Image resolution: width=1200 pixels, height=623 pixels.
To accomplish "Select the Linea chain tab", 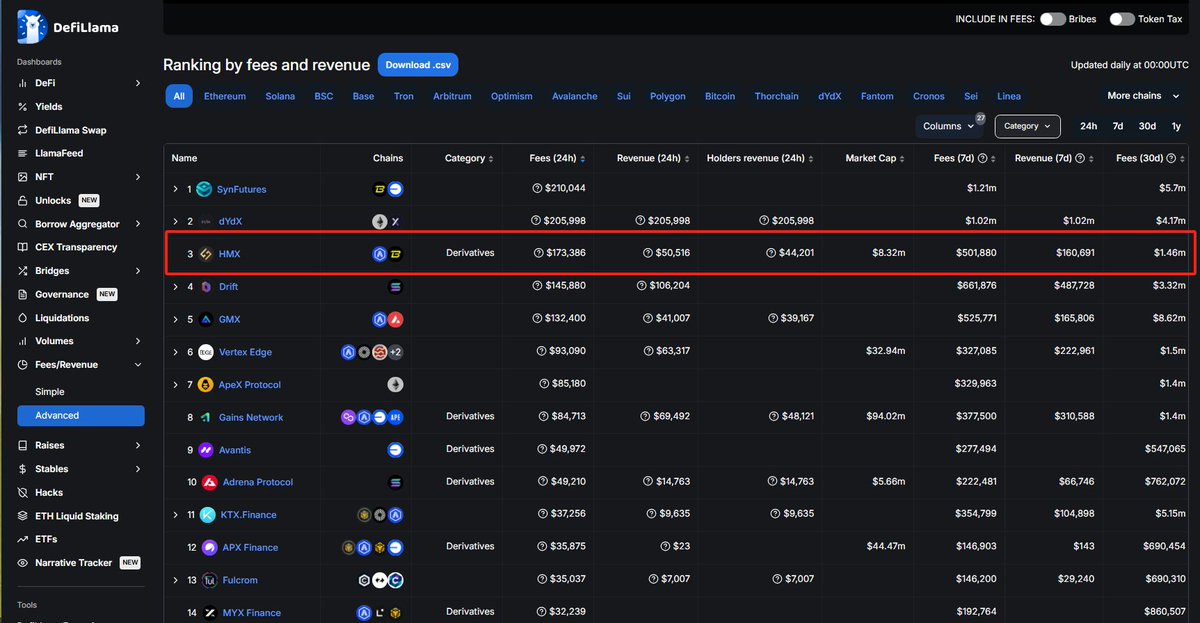I will tap(1009, 96).
